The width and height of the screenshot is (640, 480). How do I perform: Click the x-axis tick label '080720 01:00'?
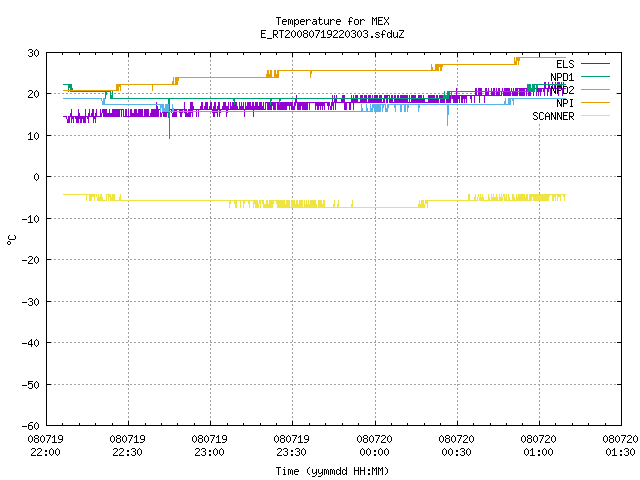click(538, 446)
